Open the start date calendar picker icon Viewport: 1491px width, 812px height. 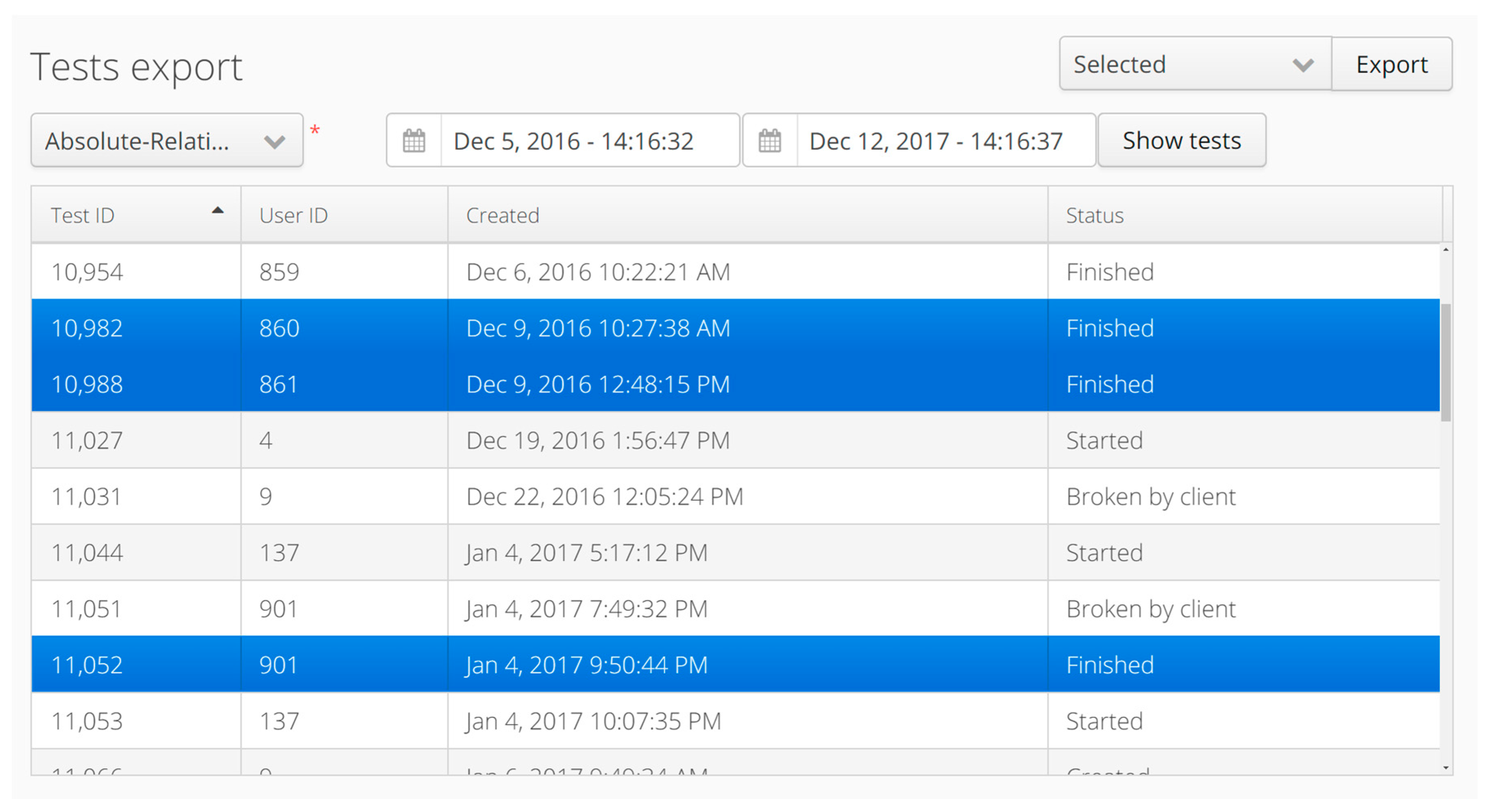tap(414, 141)
